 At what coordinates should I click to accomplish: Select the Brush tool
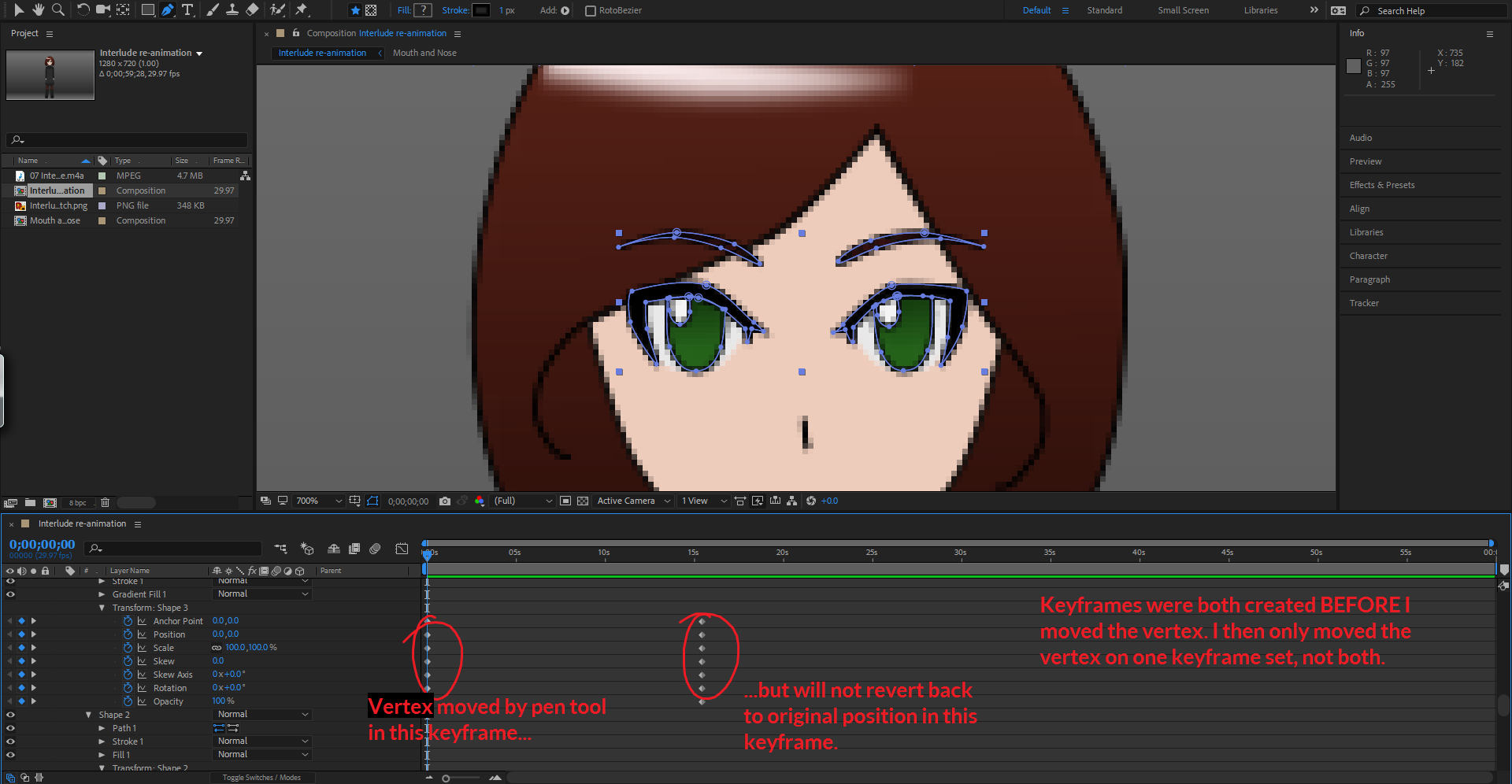point(213,10)
